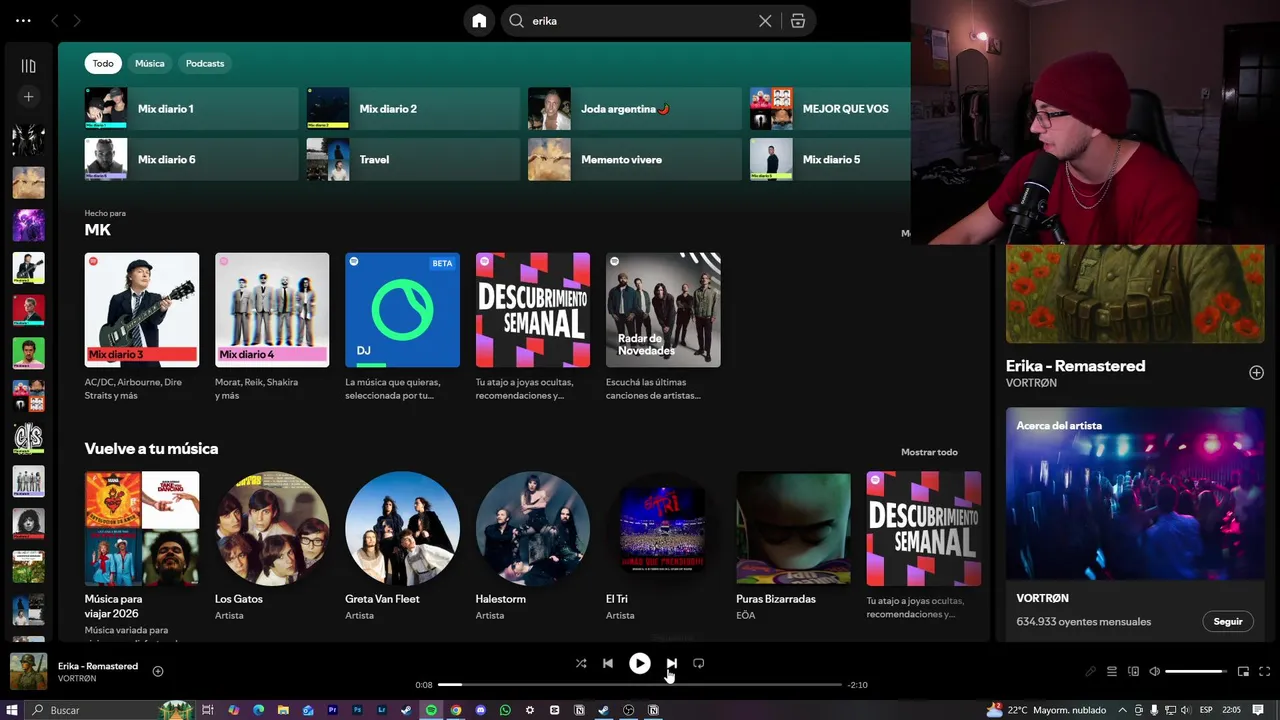
Task: Select the Podcasts filter chip
Action: point(205,63)
